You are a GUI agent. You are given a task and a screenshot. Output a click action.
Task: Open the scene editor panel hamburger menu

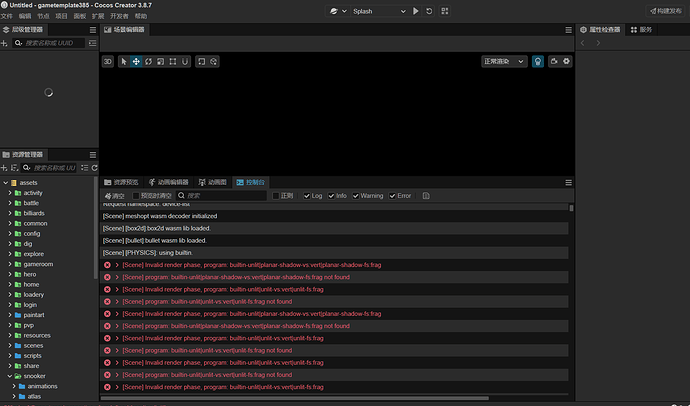pos(569,30)
